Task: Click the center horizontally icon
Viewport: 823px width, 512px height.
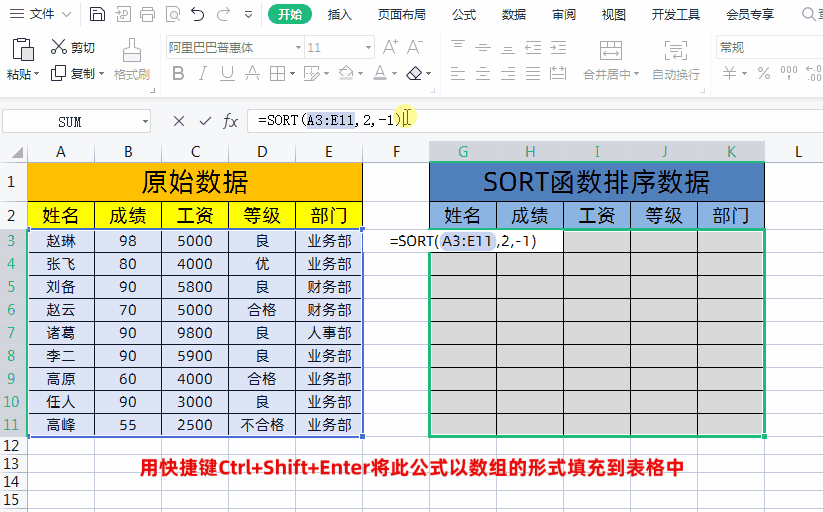Action: 483,74
